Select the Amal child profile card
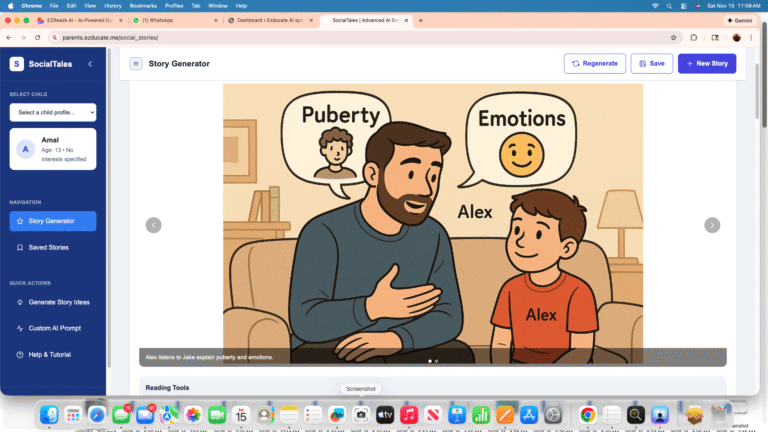This screenshot has height=432, width=768. coord(53,149)
